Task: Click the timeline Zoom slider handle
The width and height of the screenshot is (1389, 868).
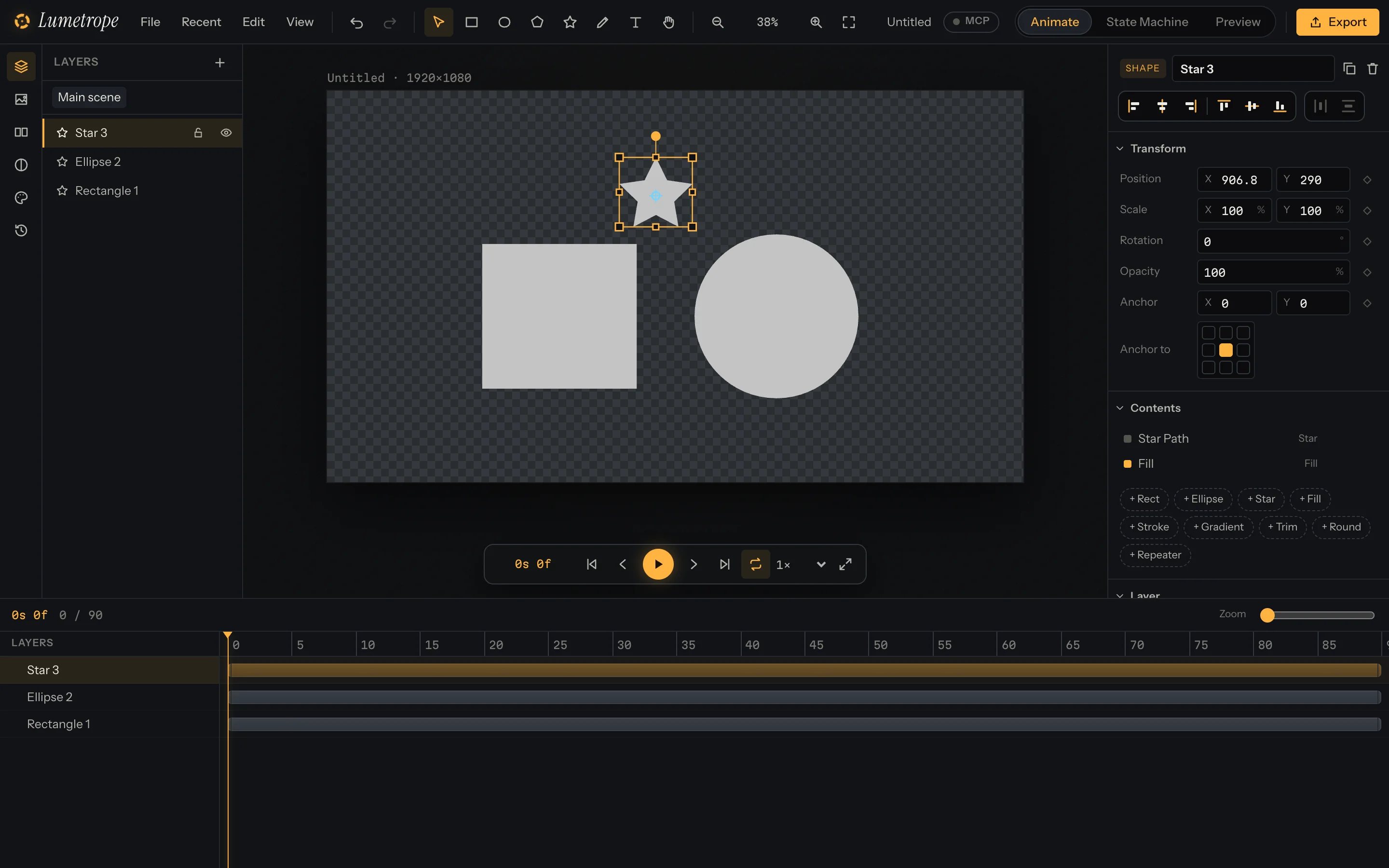Action: click(x=1267, y=615)
